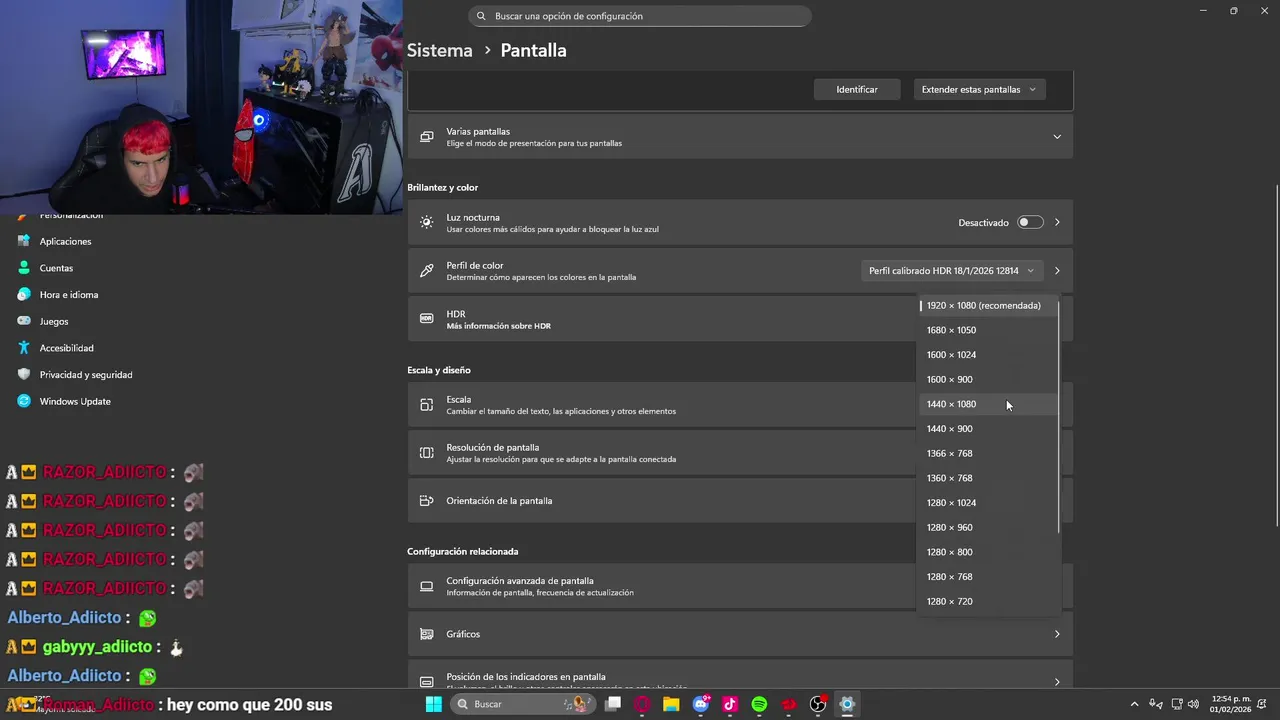The image size is (1280, 720).
Task: Choose 1280 × 720 from resolution list
Action: 987,601
